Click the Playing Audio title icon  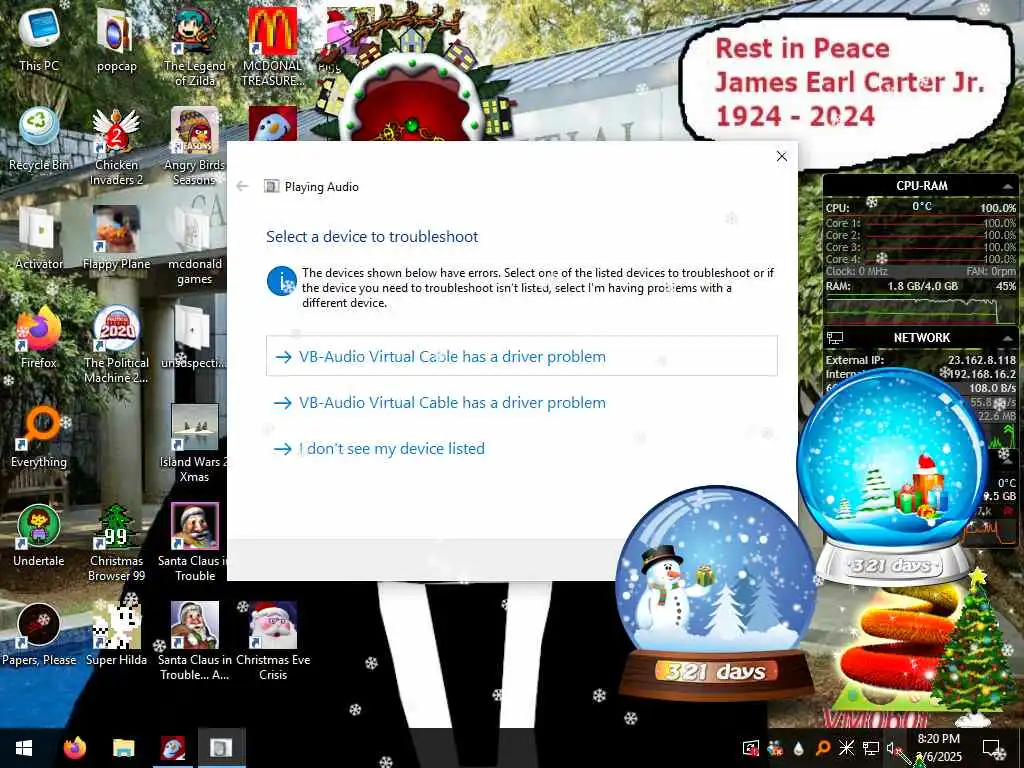[x=271, y=186]
